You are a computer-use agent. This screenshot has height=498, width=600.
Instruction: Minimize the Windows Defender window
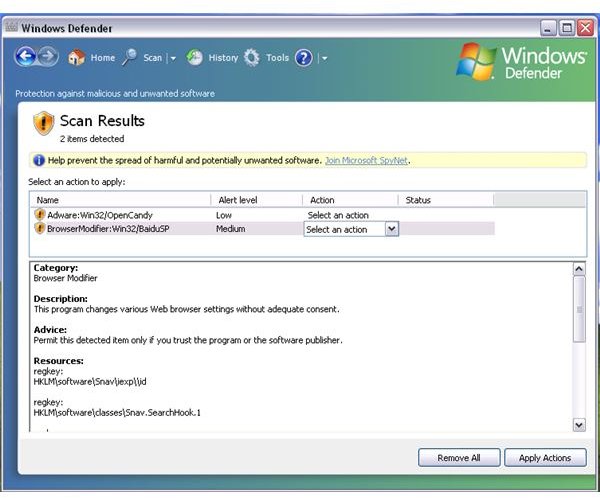(x=548, y=28)
